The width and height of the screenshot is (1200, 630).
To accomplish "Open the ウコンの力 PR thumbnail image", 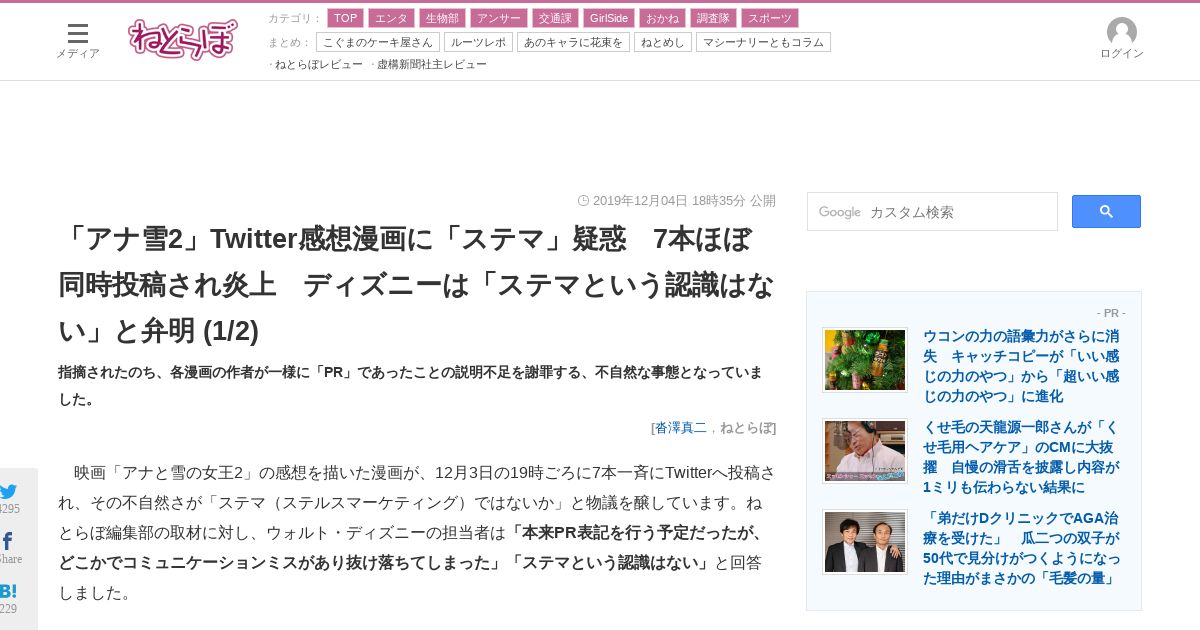I will (x=865, y=360).
